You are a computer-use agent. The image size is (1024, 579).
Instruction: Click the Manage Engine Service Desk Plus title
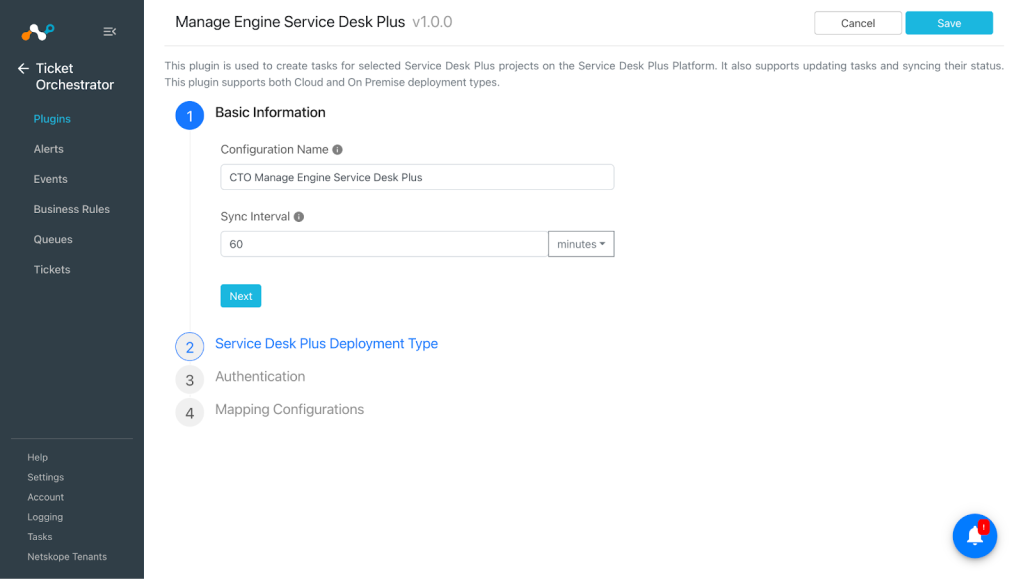coord(290,22)
